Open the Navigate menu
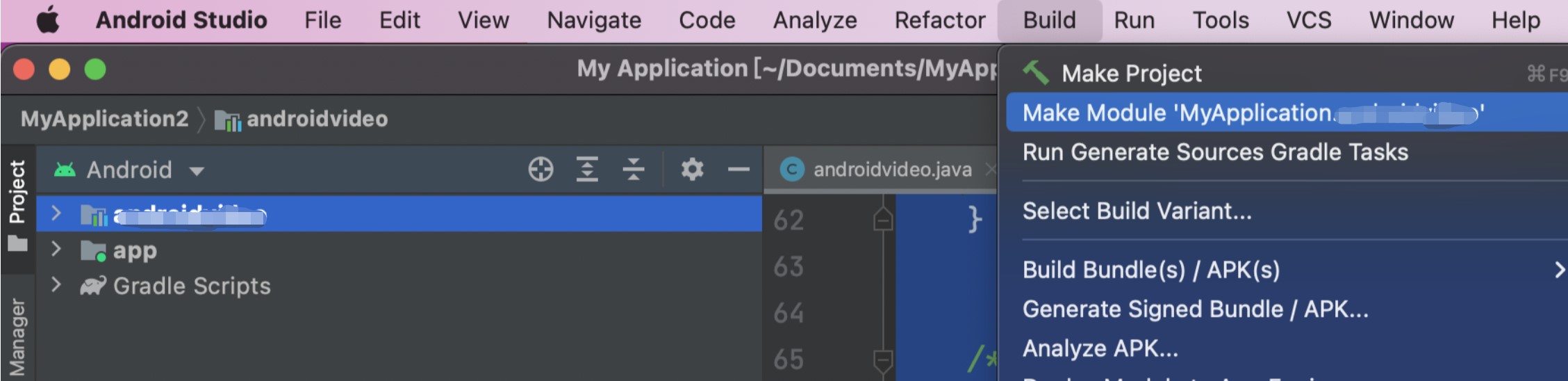This screenshot has width=1568, height=381. (594, 20)
